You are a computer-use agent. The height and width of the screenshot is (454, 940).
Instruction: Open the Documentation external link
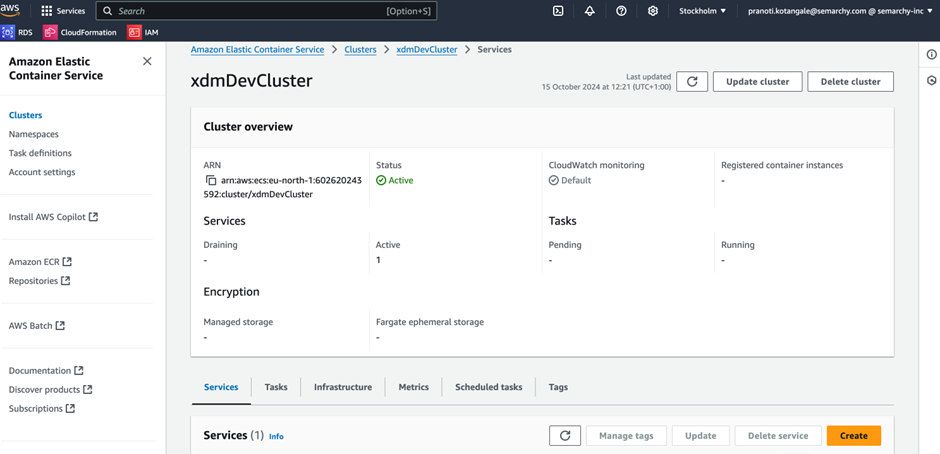[x=46, y=371]
